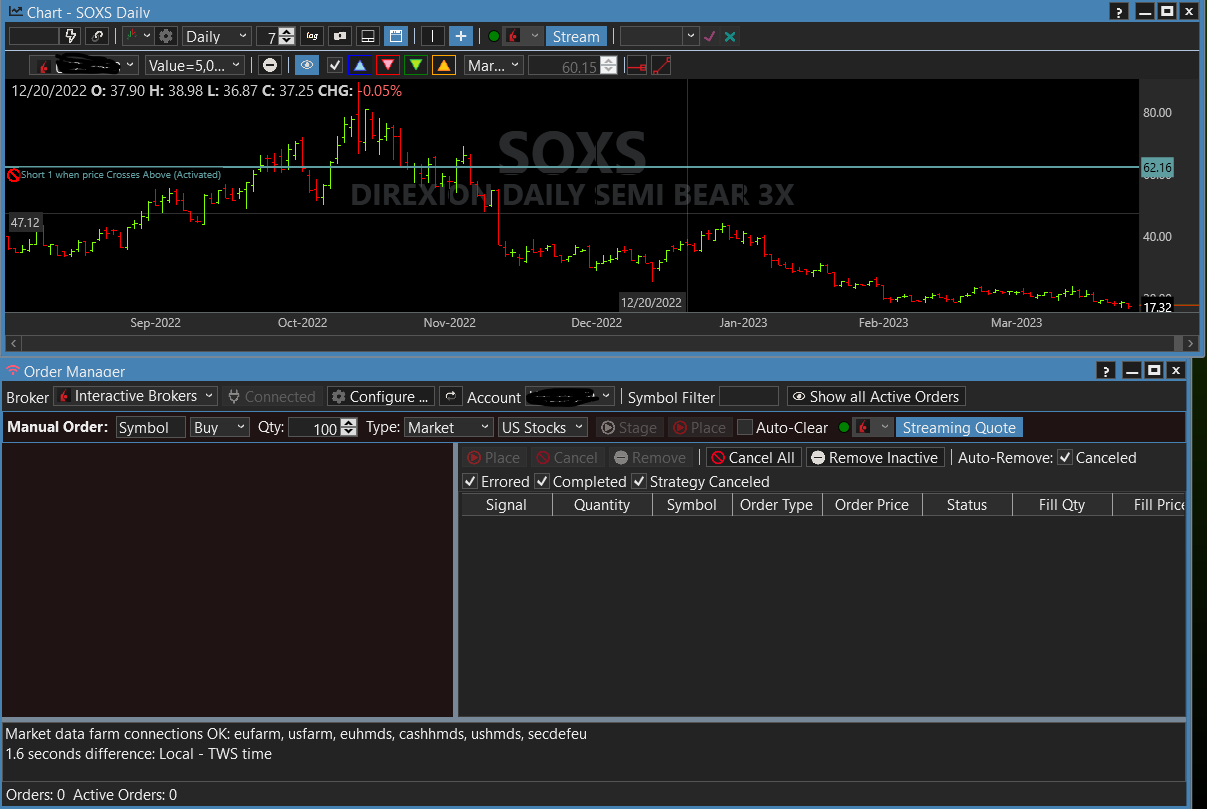Click the red down-triangle sell icon
The width and height of the screenshot is (1207, 809).
click(x=388, y=65)
